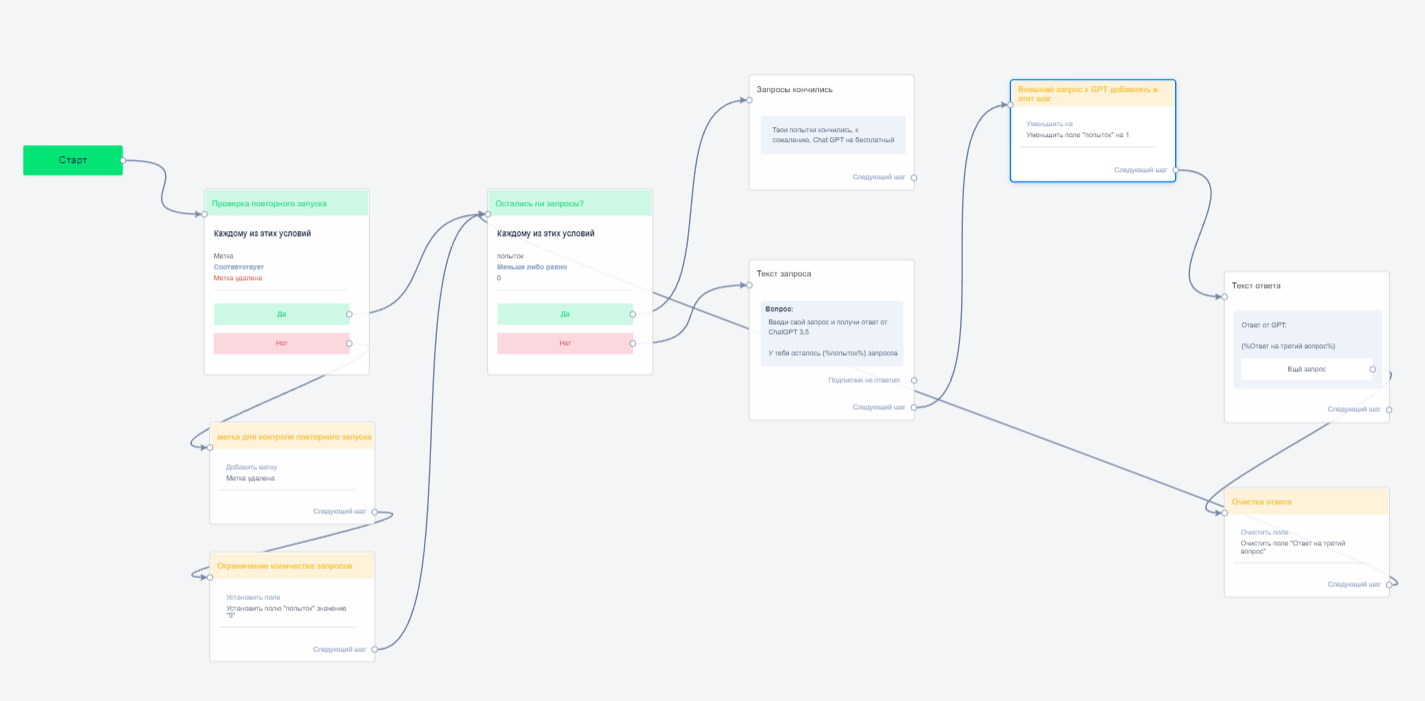The width and height of the screenshot is (1425, 701).
Task: Click Следующий шаг port of Ограничение количества запросов
Action: pyautogui.click(x=375, y=649)
